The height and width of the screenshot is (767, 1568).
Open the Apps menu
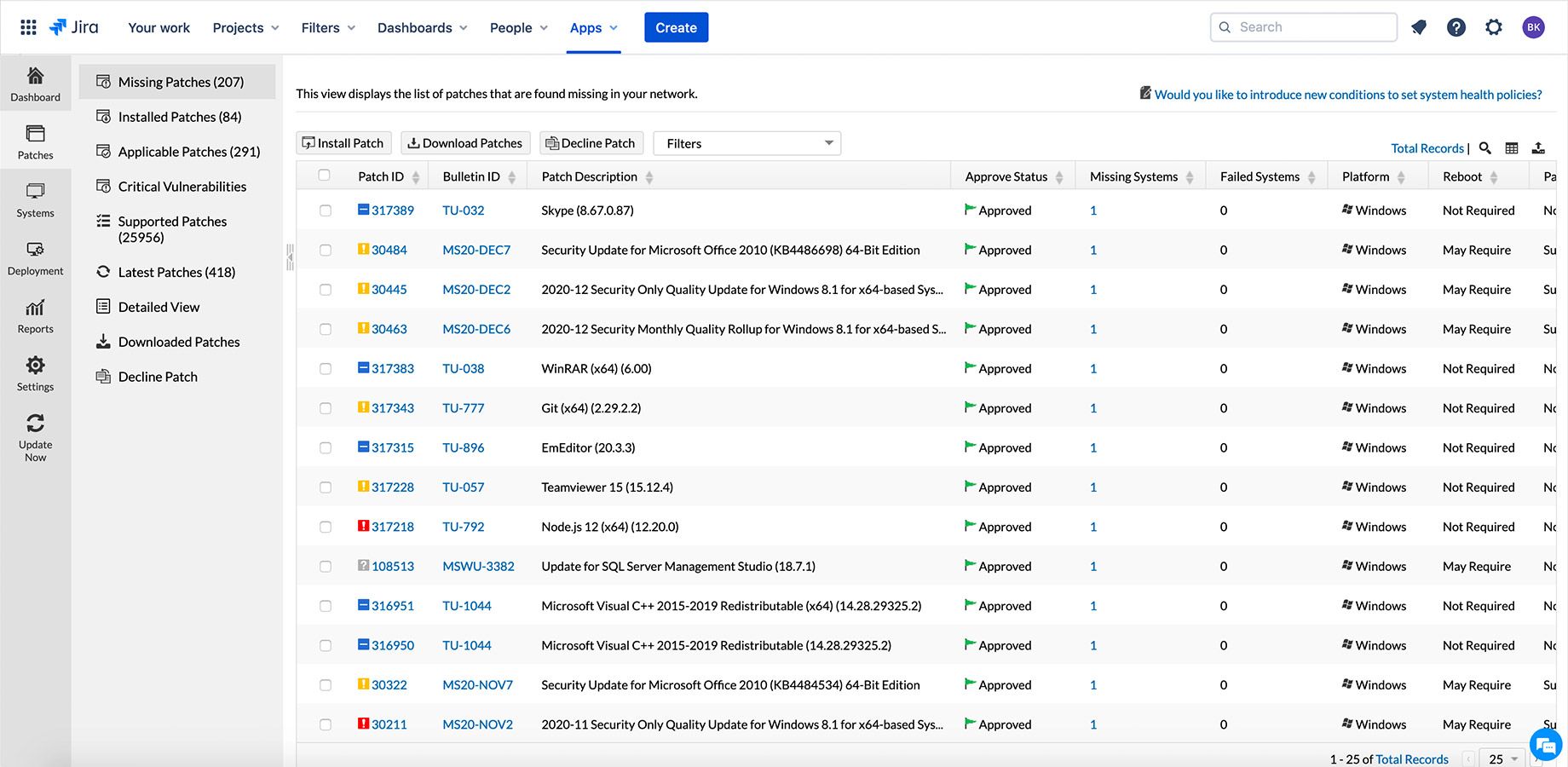pos(594,27)
